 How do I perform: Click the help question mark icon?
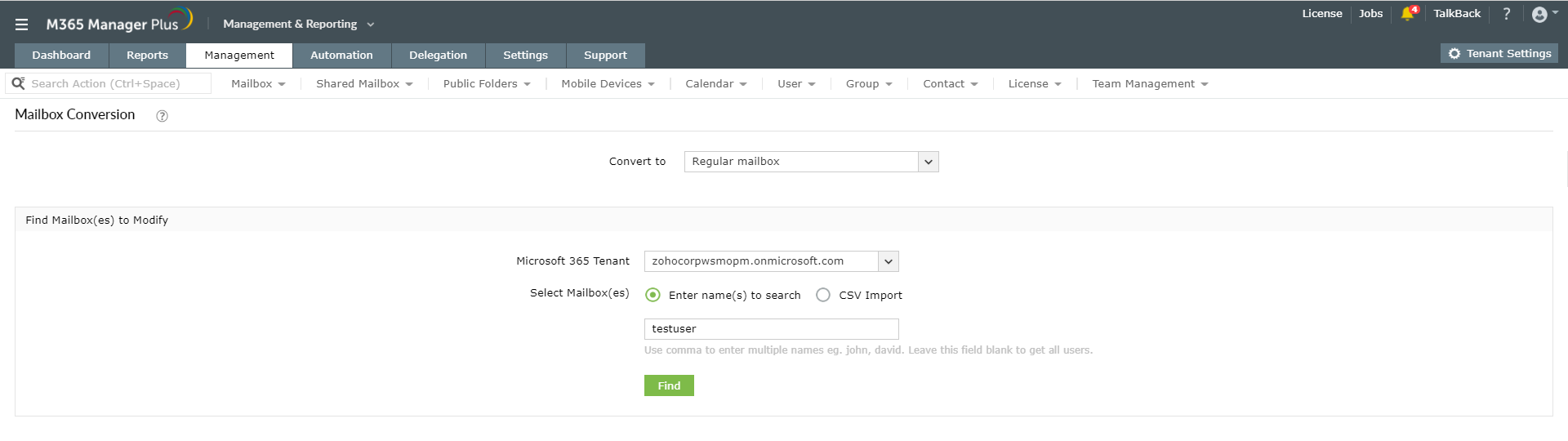click(1507, 14)
